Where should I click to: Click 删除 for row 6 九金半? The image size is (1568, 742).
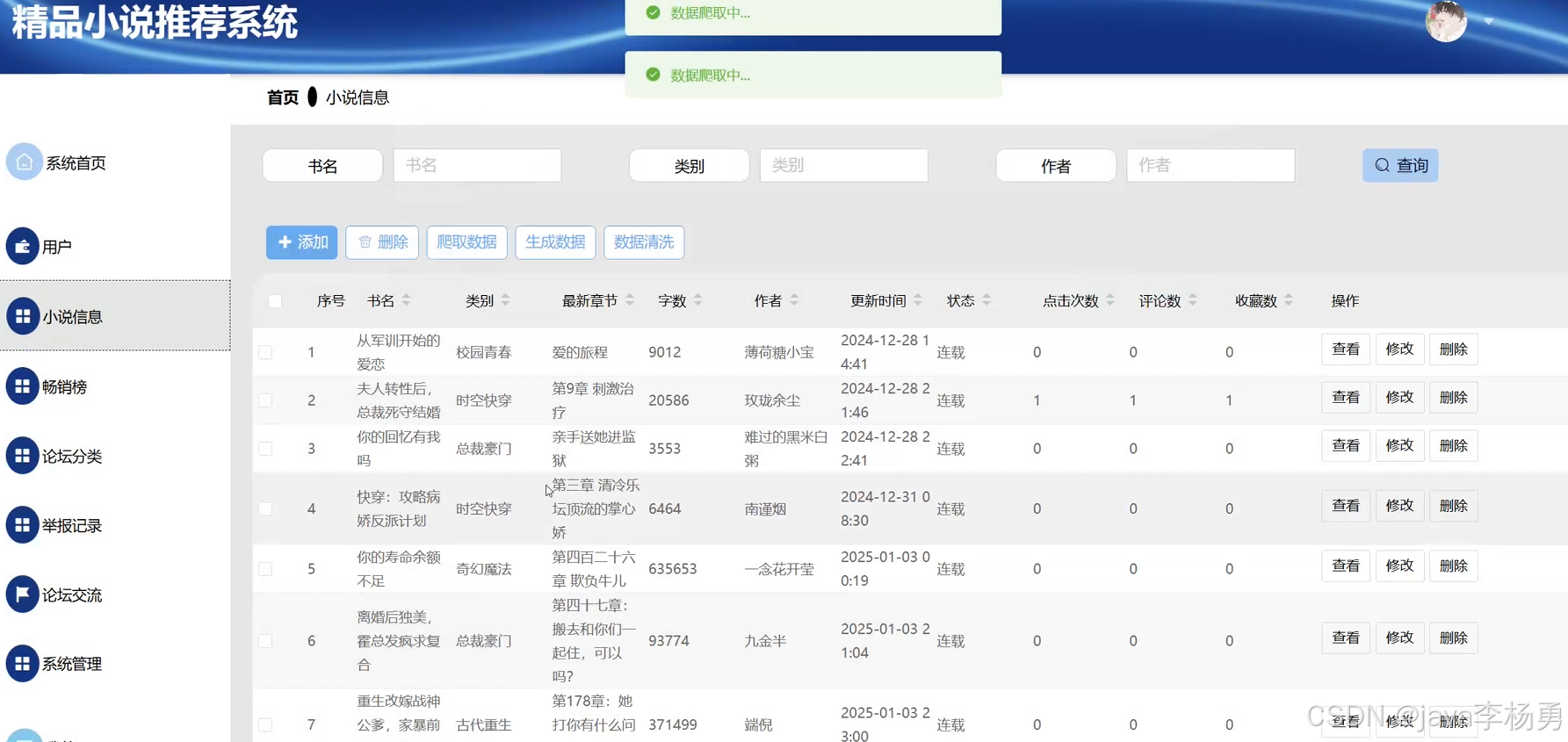(1454, 638)
